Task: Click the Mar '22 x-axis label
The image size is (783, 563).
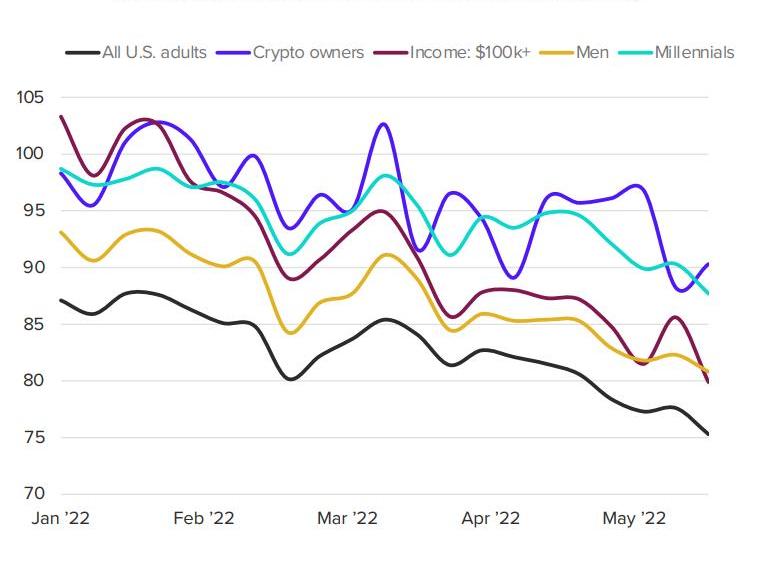Action: (x=347, y=518)
